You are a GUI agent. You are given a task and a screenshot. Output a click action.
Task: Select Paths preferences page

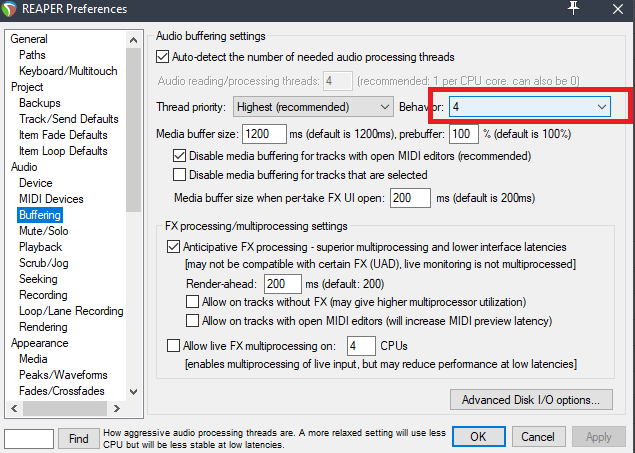coord(32,55)
